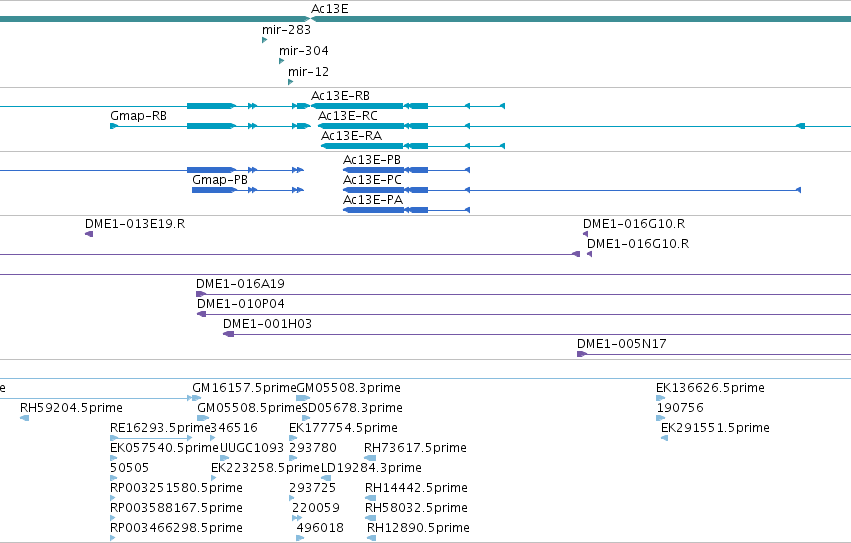The width and height of the screenshot is (851, 543).
Task: Click the RH73617.5prime light-blue arrow glyph
Action: coord(370,458)
